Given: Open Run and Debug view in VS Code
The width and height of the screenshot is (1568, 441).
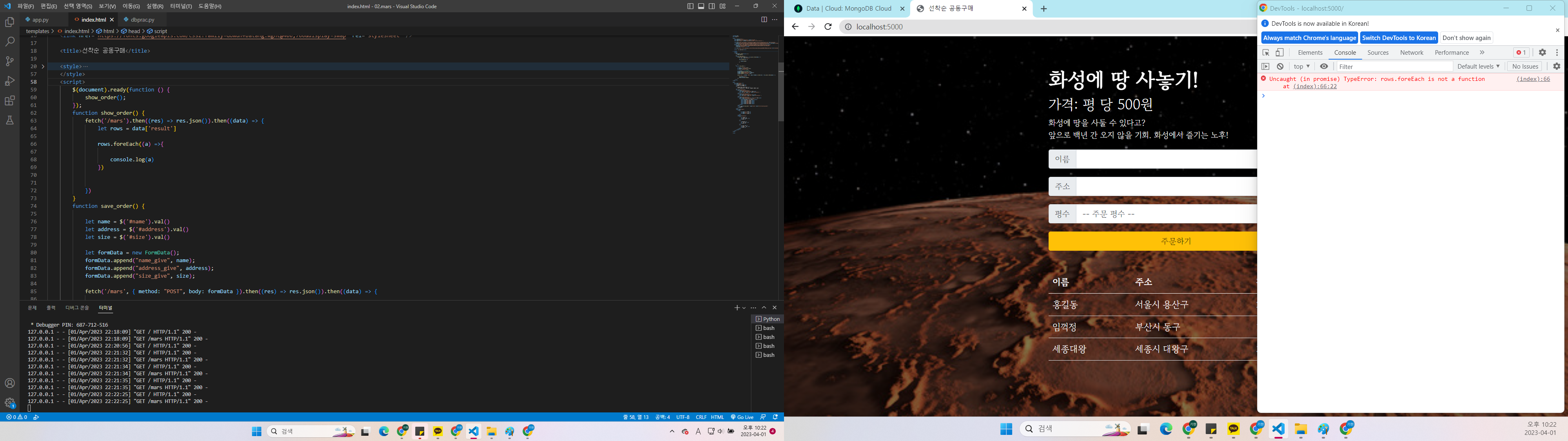Looking at the screenshot, I should [x=10, y=81].
